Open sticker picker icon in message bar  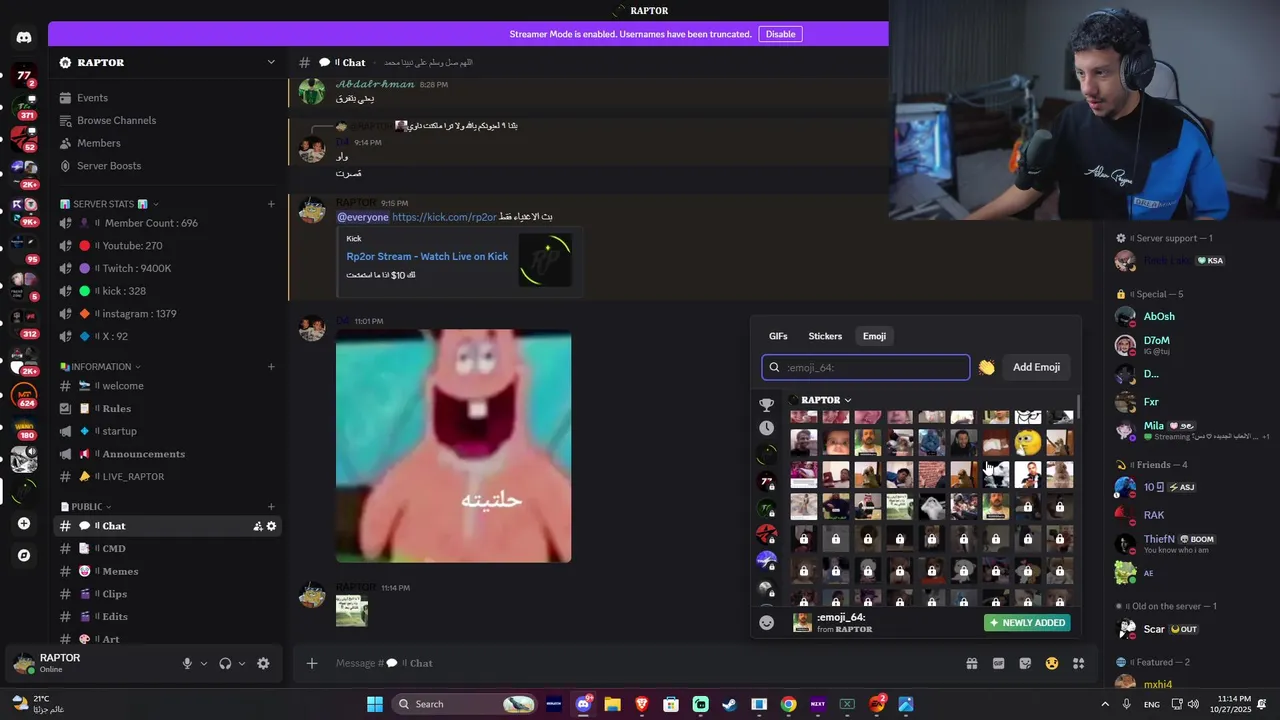[1025, 663]
